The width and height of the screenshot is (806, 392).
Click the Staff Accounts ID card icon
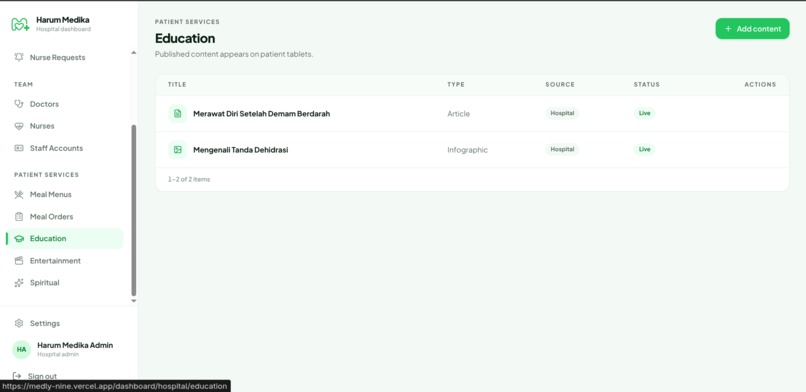19,148
